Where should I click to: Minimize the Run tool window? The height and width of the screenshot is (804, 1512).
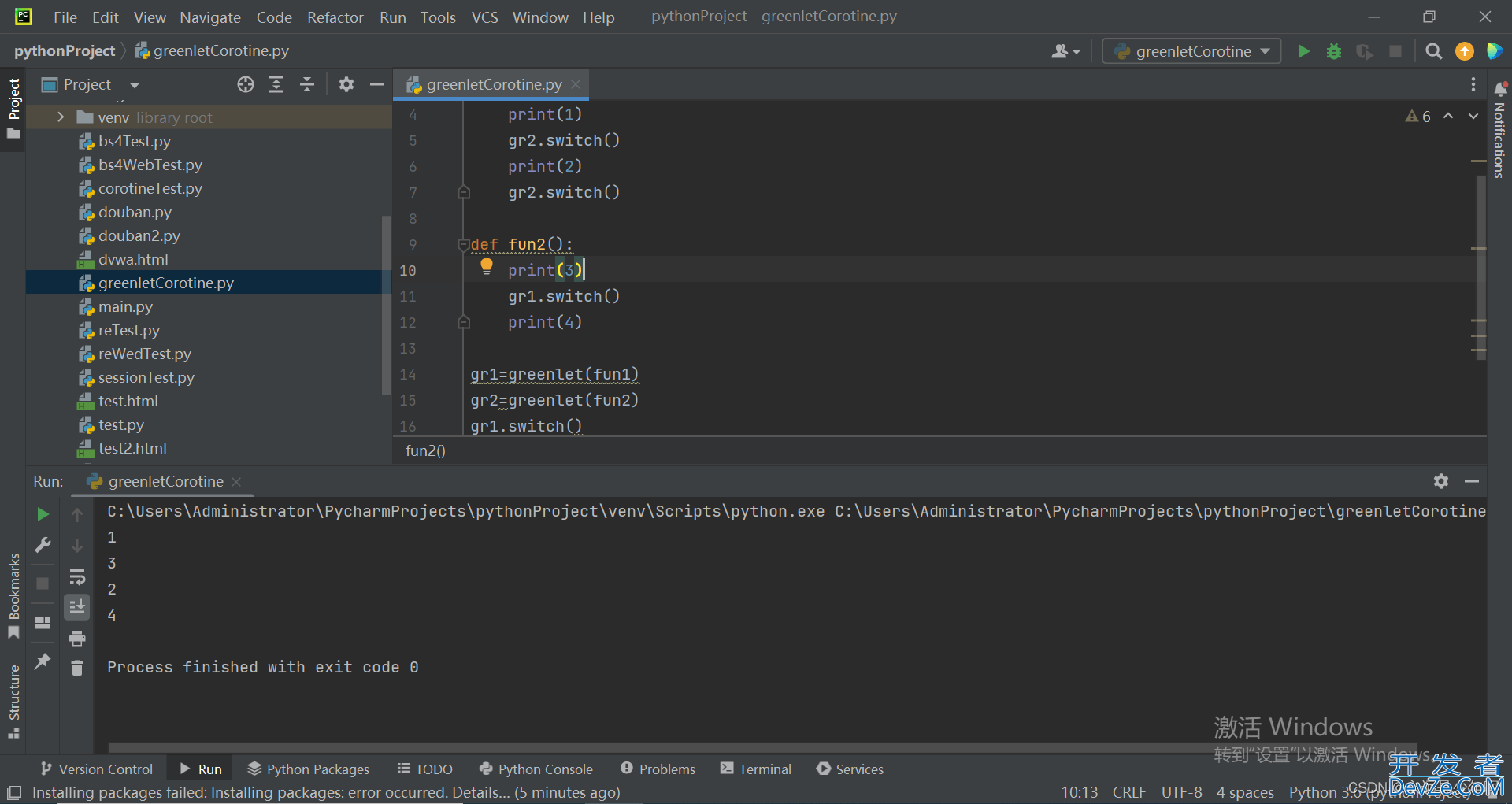(x=1472, y=481)
